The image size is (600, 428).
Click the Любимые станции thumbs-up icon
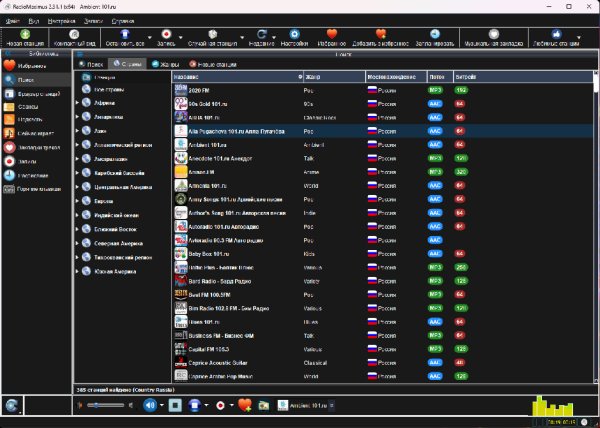tap(556, 34)
